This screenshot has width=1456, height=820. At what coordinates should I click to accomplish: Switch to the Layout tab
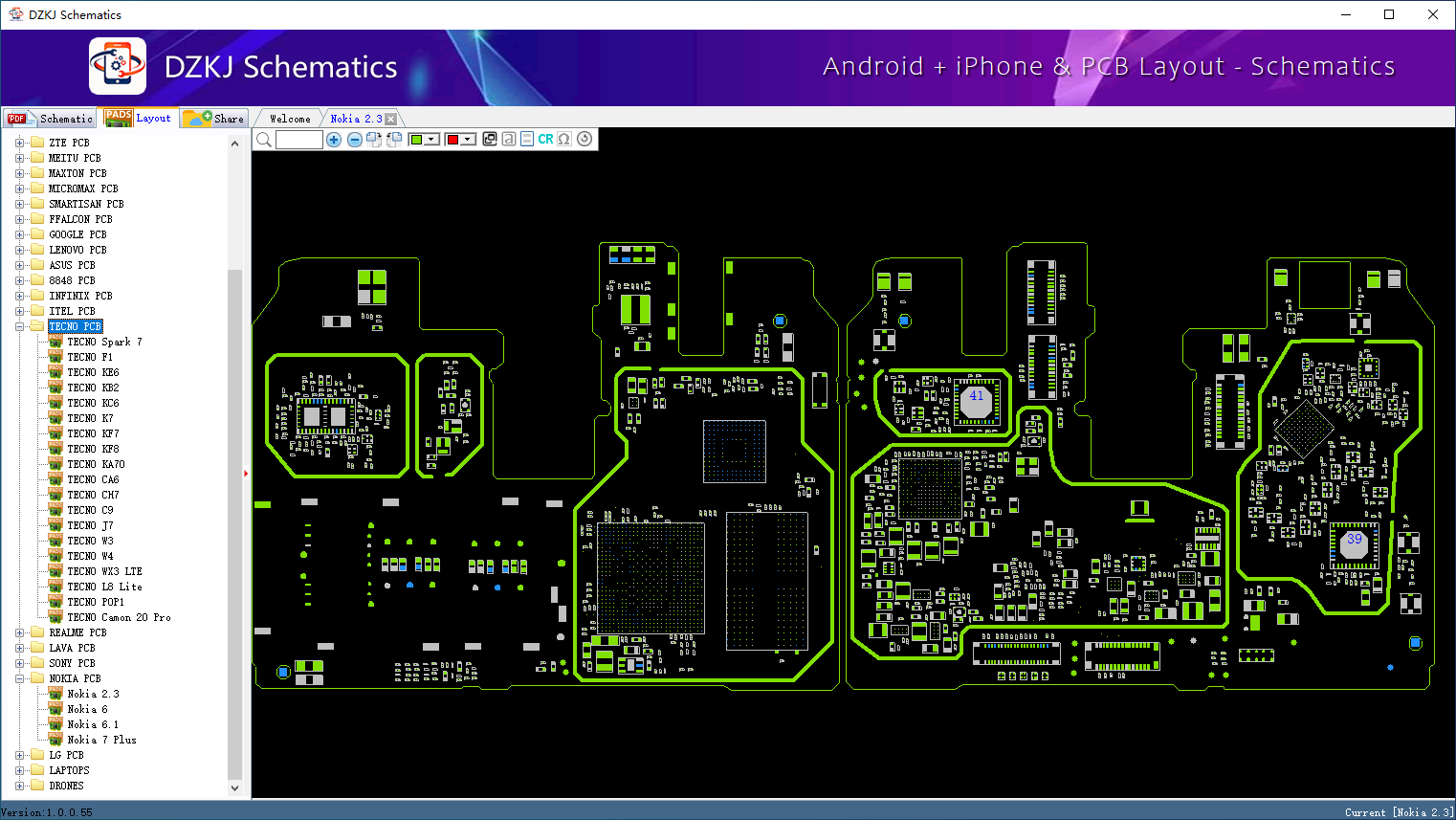139,118
